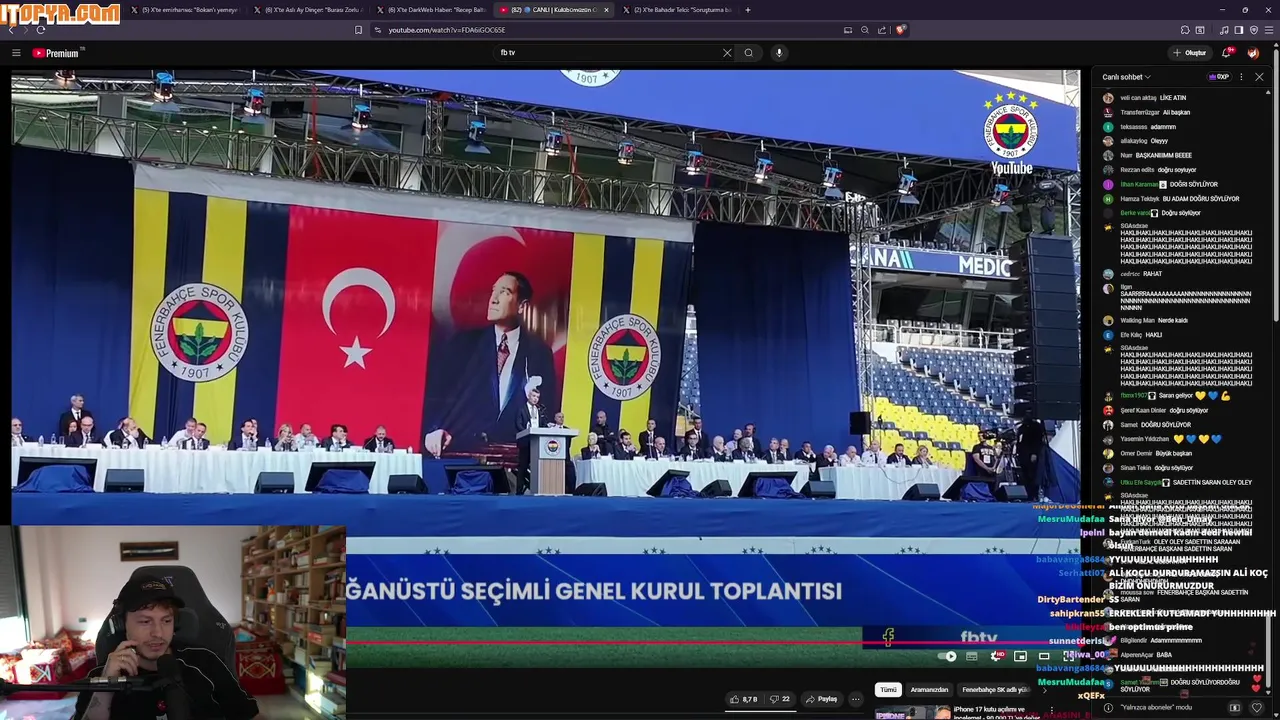Image resolution: width=1280 pixels, height=720 pixels.
Task: Click chat user 'Transferrüzgar'
Action: tap(1140, 112)
